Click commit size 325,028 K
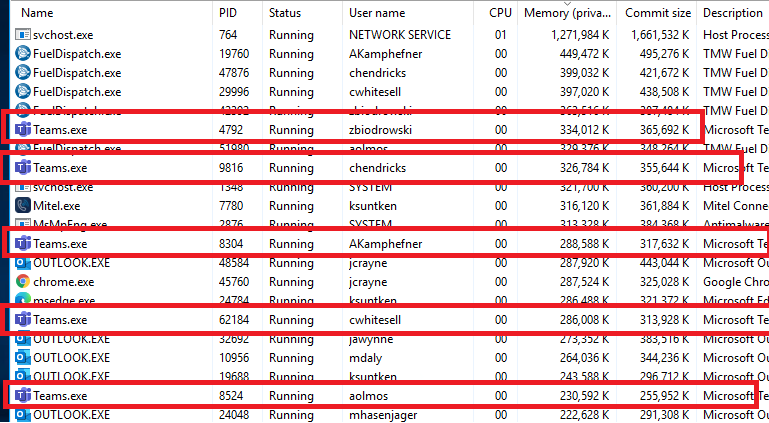 click(x=665, y=282)
